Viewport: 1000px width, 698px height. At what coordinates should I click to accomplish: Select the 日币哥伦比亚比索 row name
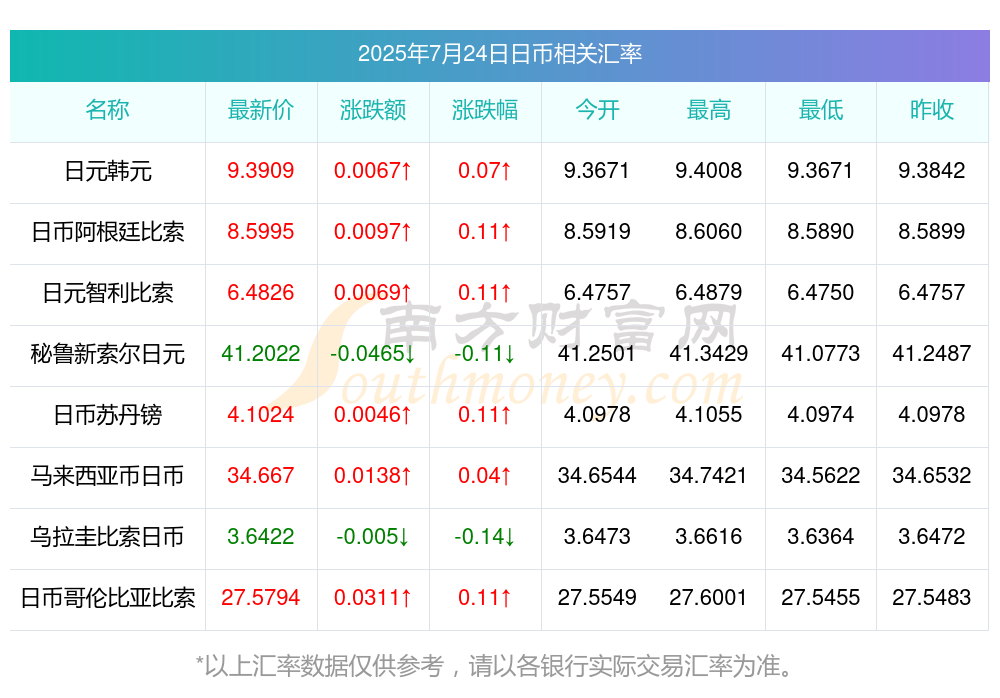(x=108, y=598)
